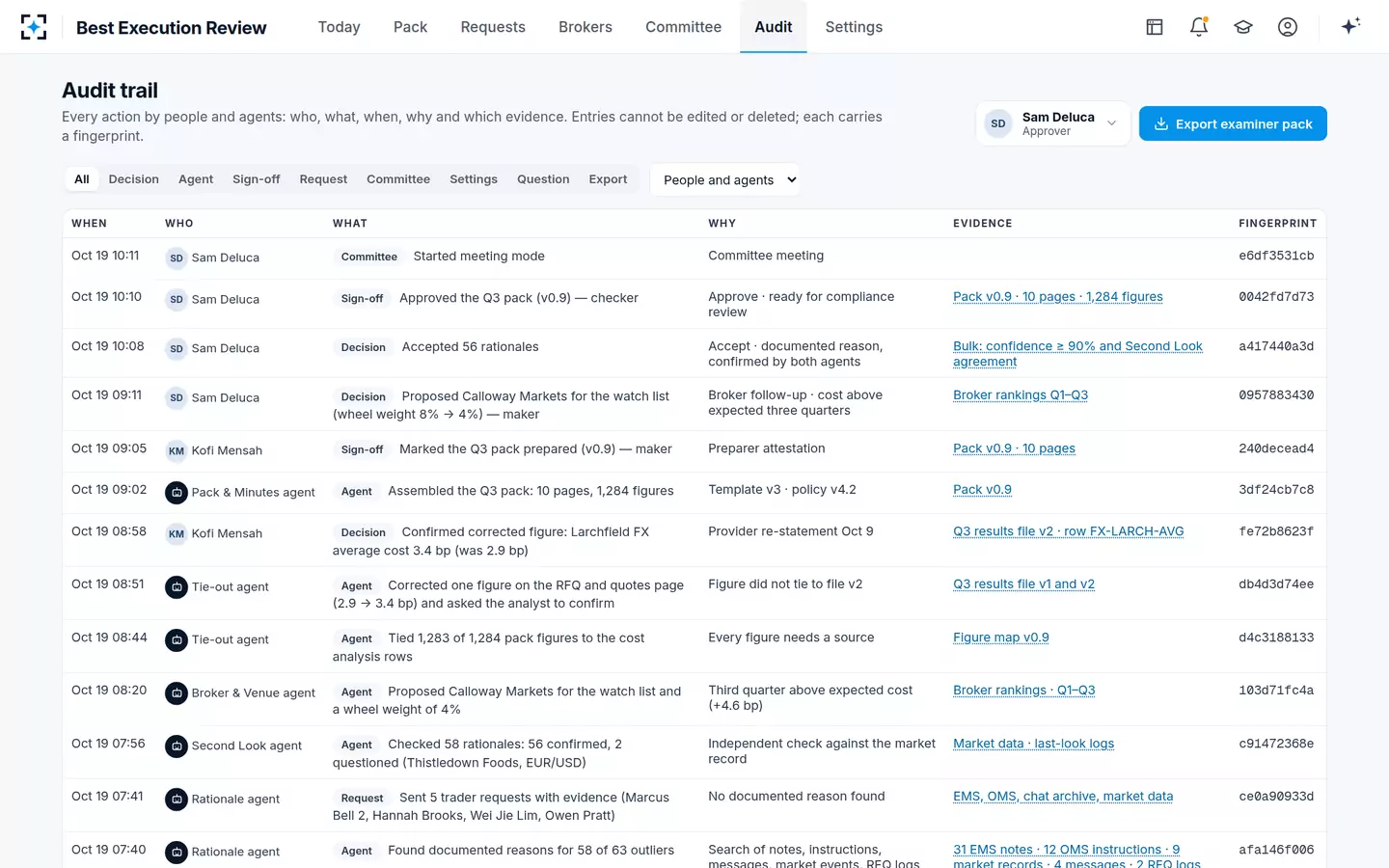Click Export examiner pack button
Screen dimensions: 1389x868
[x=1233, y=123]
